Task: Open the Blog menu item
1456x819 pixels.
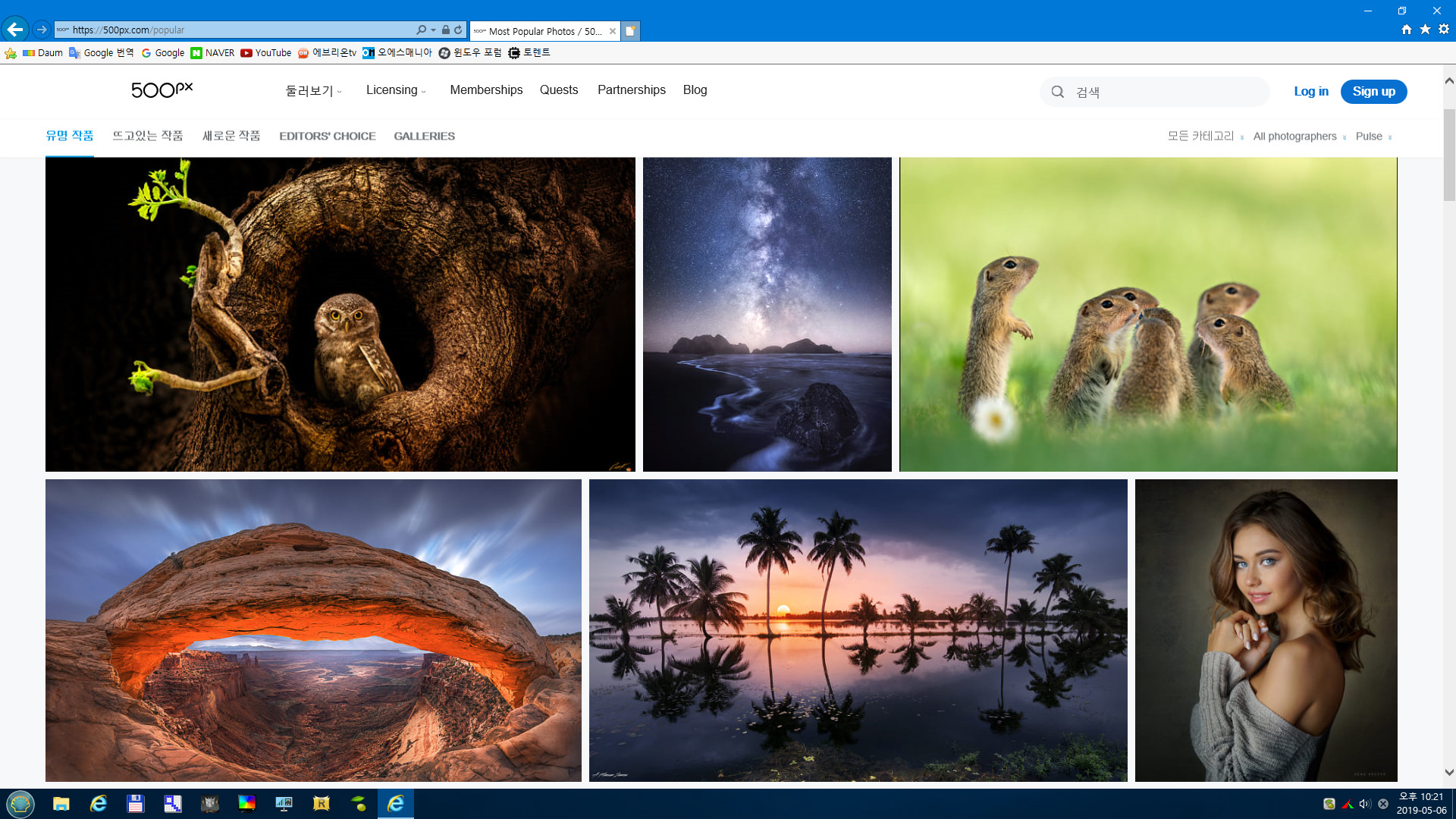Action: (695, 90)
